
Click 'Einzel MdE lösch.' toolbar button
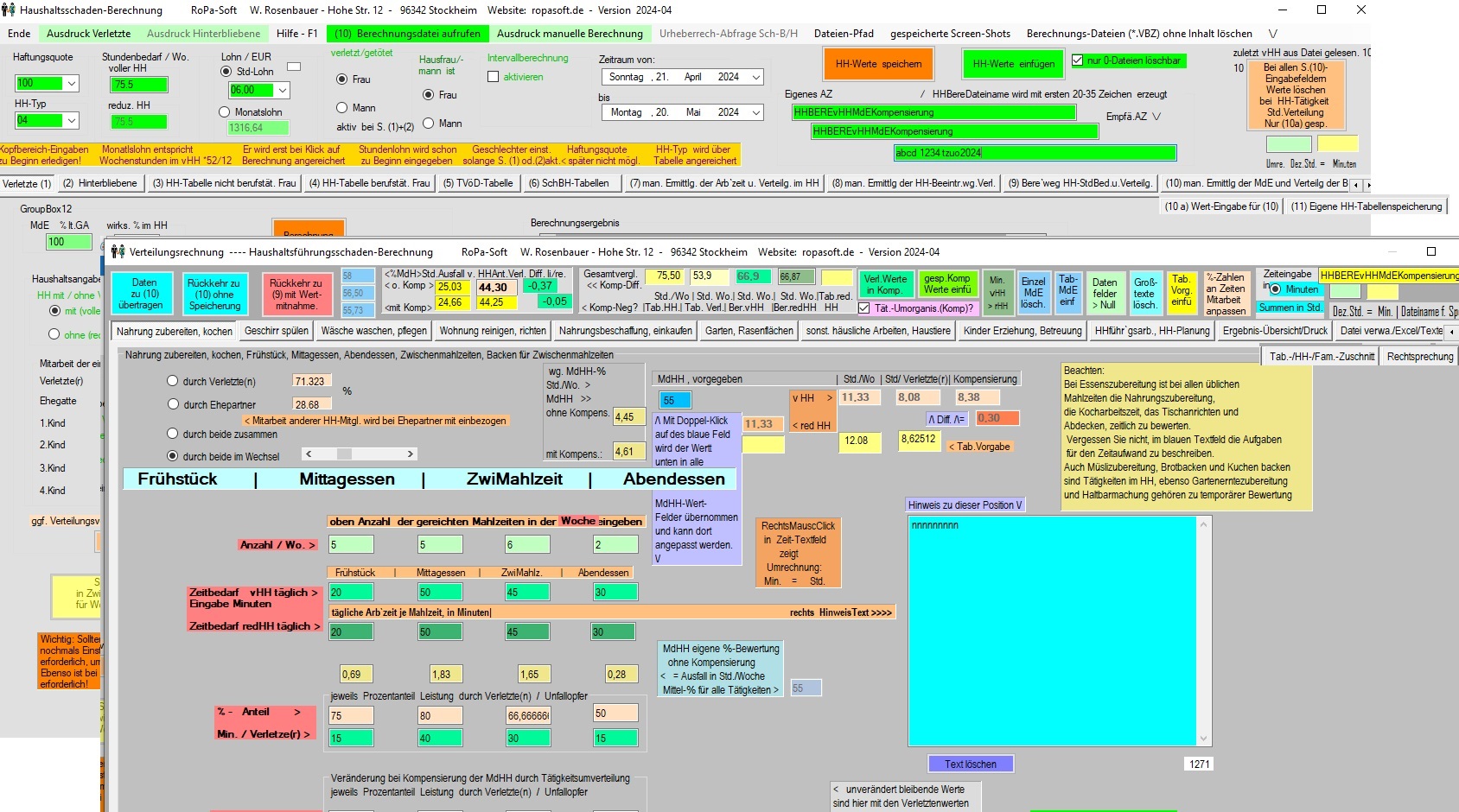[1033, 293]
